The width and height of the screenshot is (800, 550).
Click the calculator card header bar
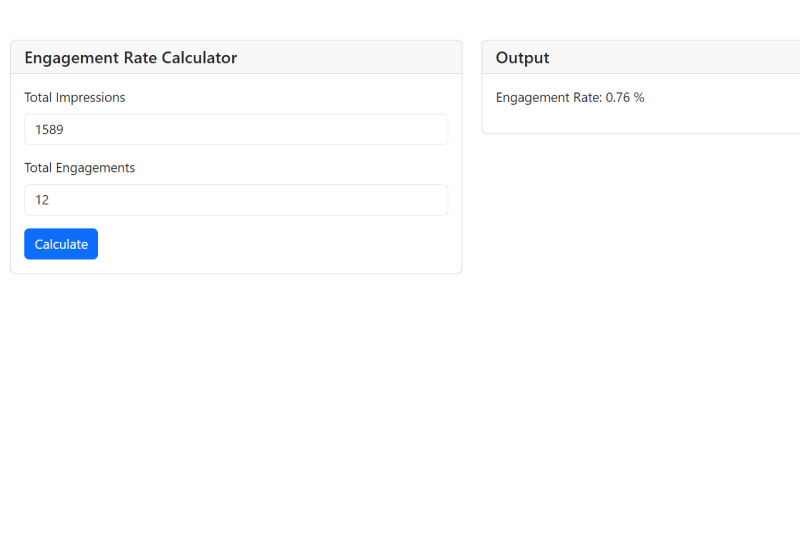(350, 58)
